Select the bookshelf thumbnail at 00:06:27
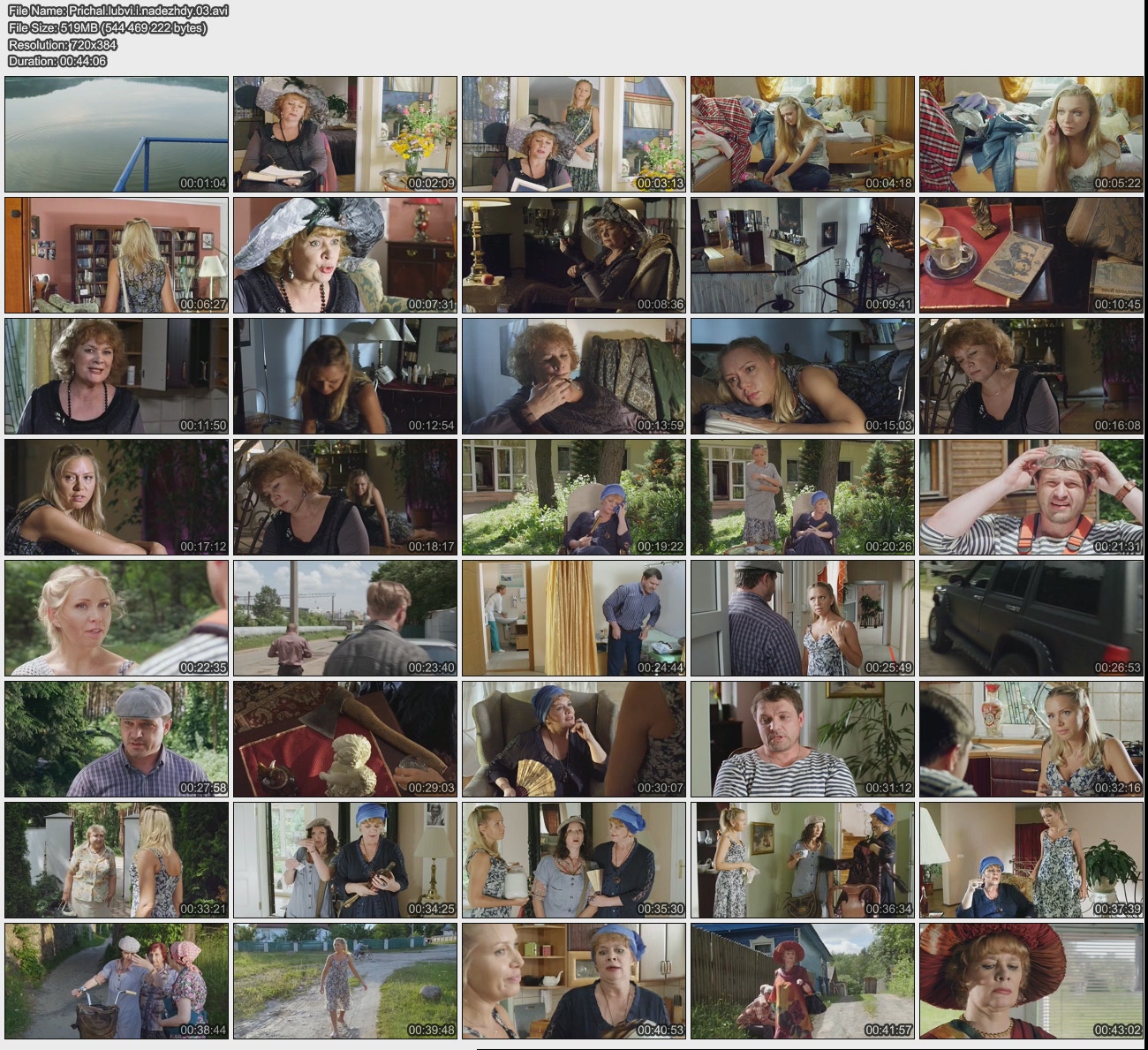Screen dimensions: 1148x1050 click(117, 255)
